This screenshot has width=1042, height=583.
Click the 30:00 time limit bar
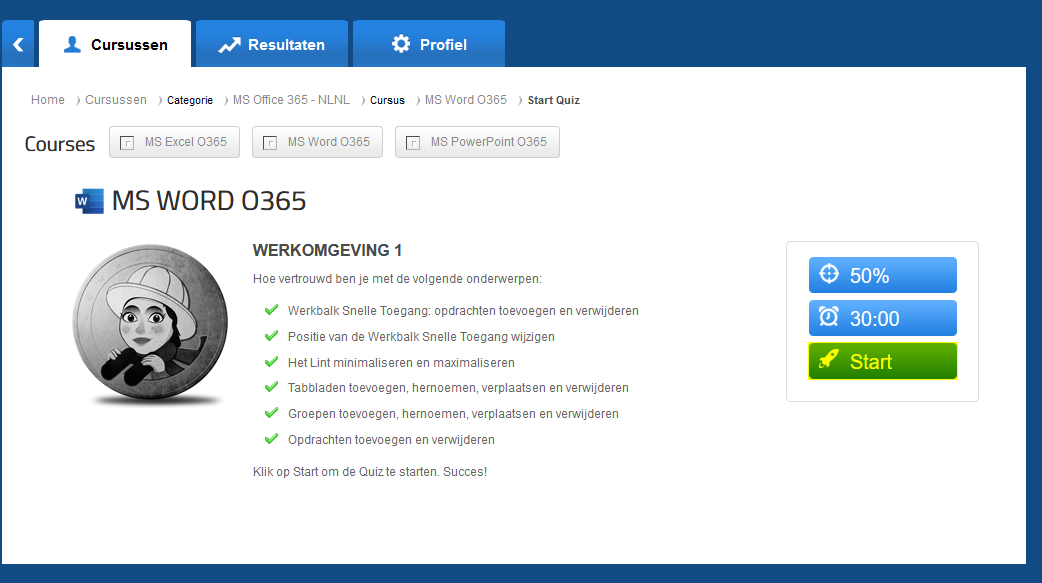pos(883,318)
